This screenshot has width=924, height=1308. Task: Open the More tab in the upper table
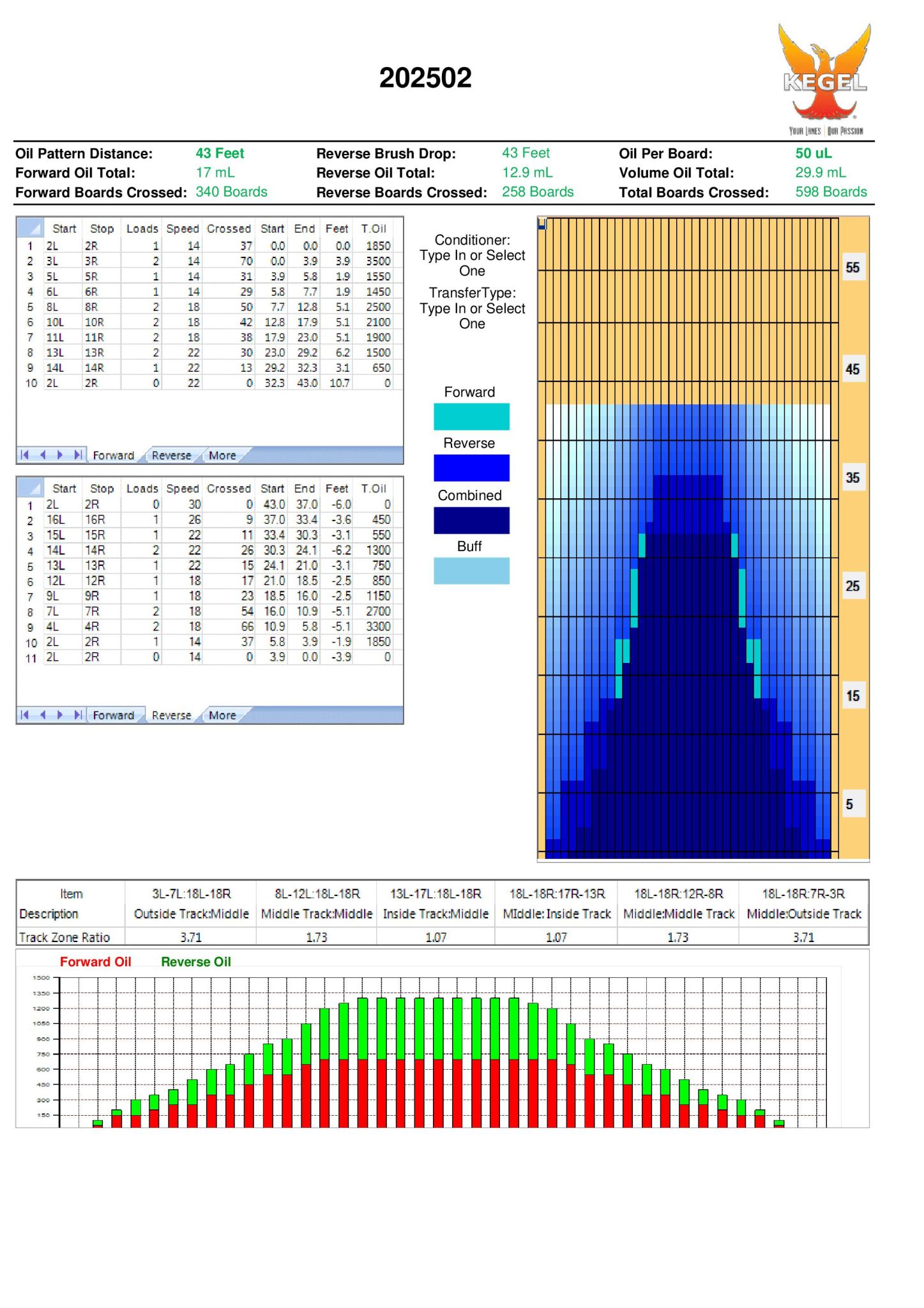[222, 455]
